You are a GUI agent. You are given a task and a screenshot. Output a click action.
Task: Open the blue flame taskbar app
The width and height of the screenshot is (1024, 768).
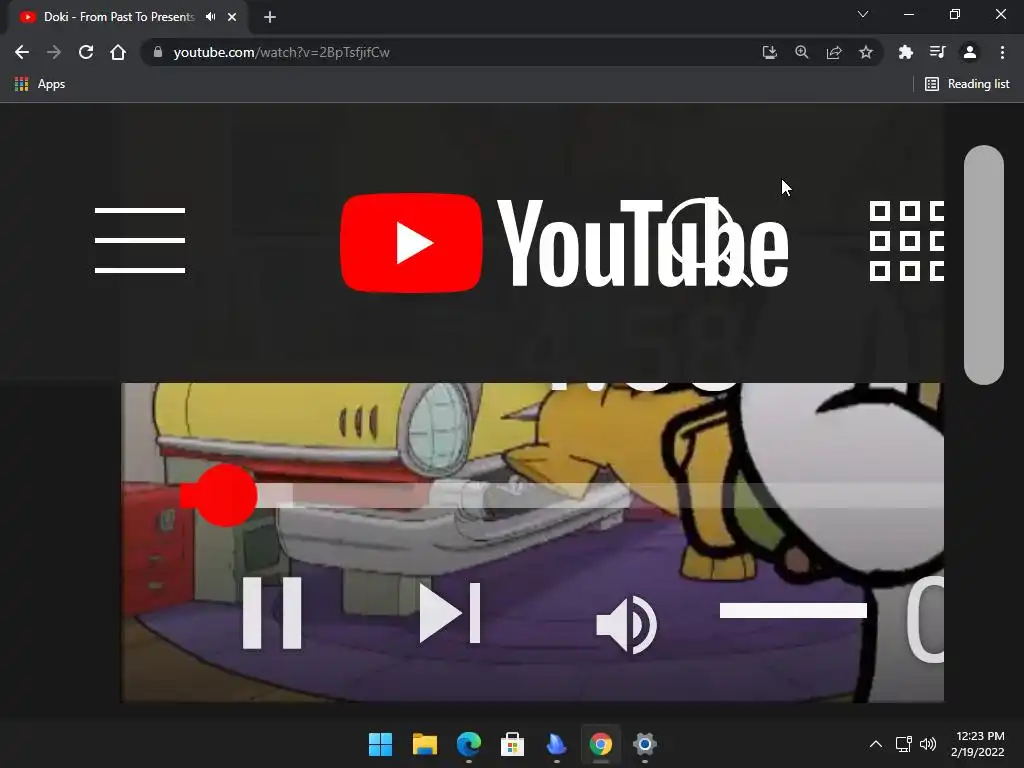click(x=556, y=744)
